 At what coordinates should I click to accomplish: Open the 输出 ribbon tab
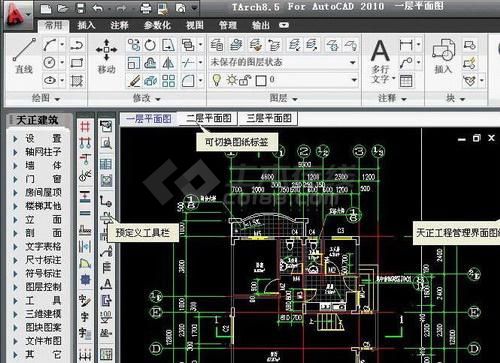261,25
